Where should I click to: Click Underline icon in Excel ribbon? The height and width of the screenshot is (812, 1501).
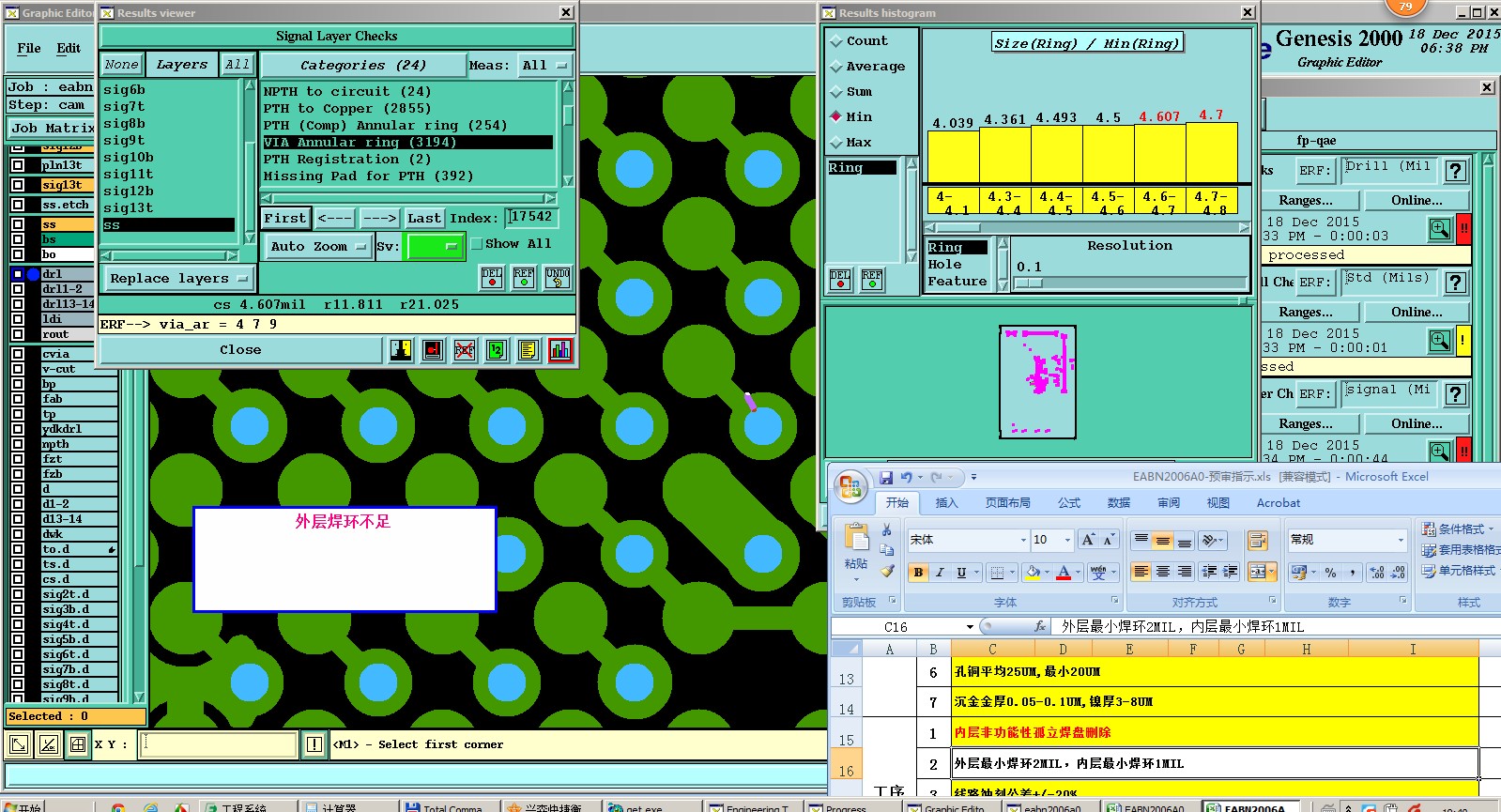tap(961, 573)
